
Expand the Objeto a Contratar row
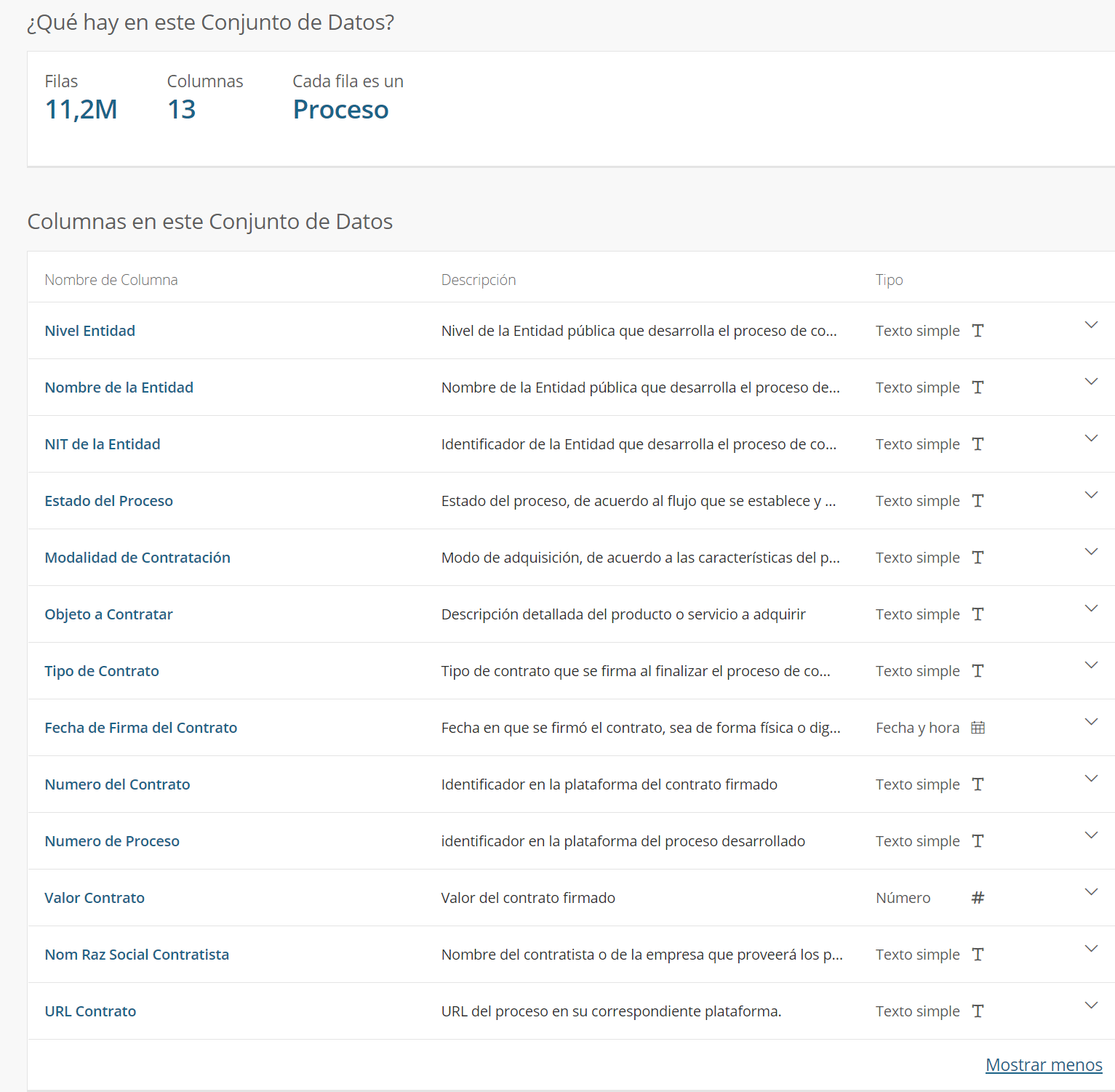[x=1091, y=608]
